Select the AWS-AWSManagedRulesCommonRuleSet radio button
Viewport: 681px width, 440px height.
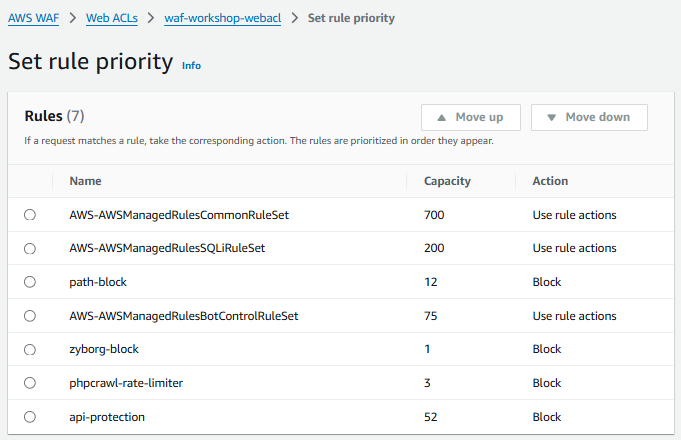click(x=30, y=215)
